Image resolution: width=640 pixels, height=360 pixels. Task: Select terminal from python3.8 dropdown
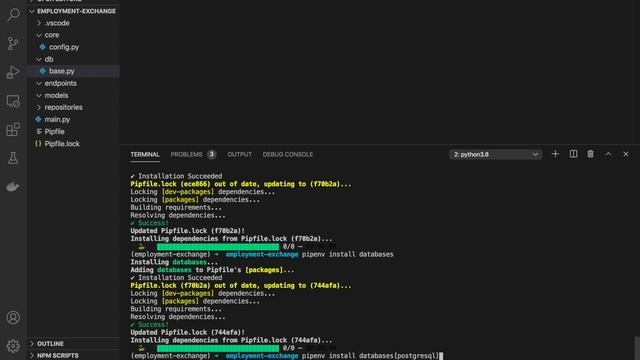(496, 154)
